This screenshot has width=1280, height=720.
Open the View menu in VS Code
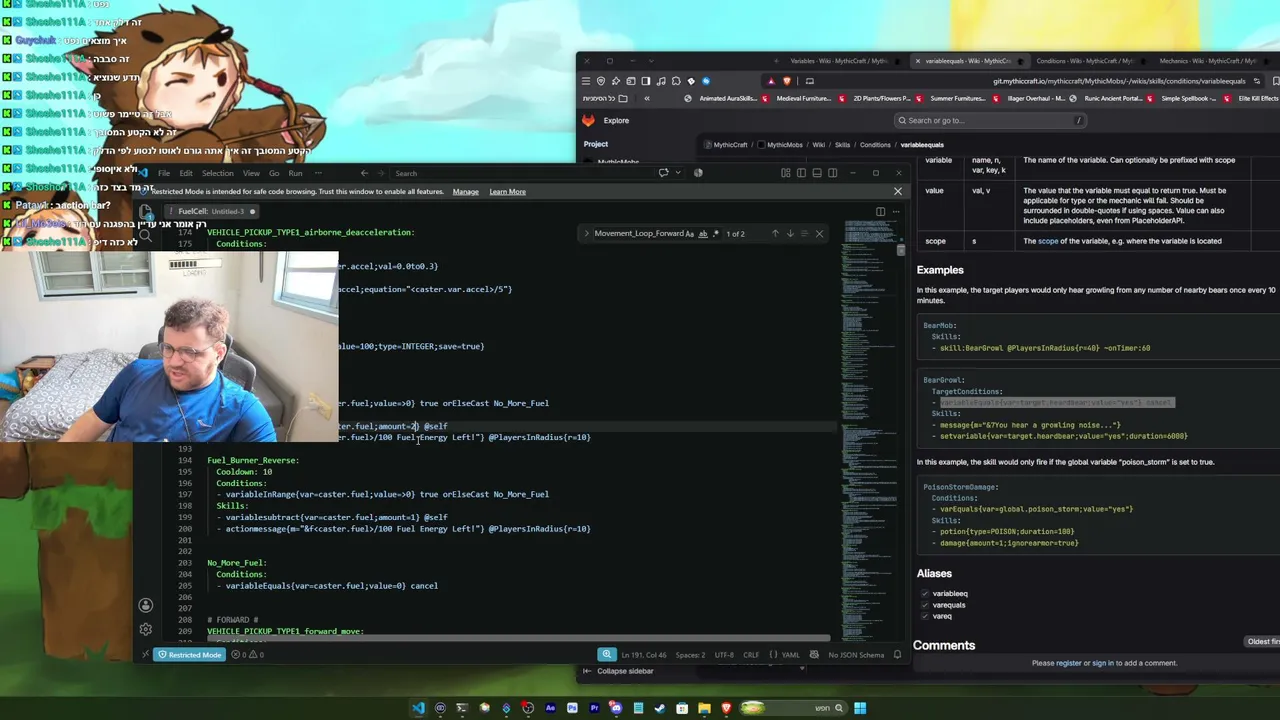coord(251,173)
